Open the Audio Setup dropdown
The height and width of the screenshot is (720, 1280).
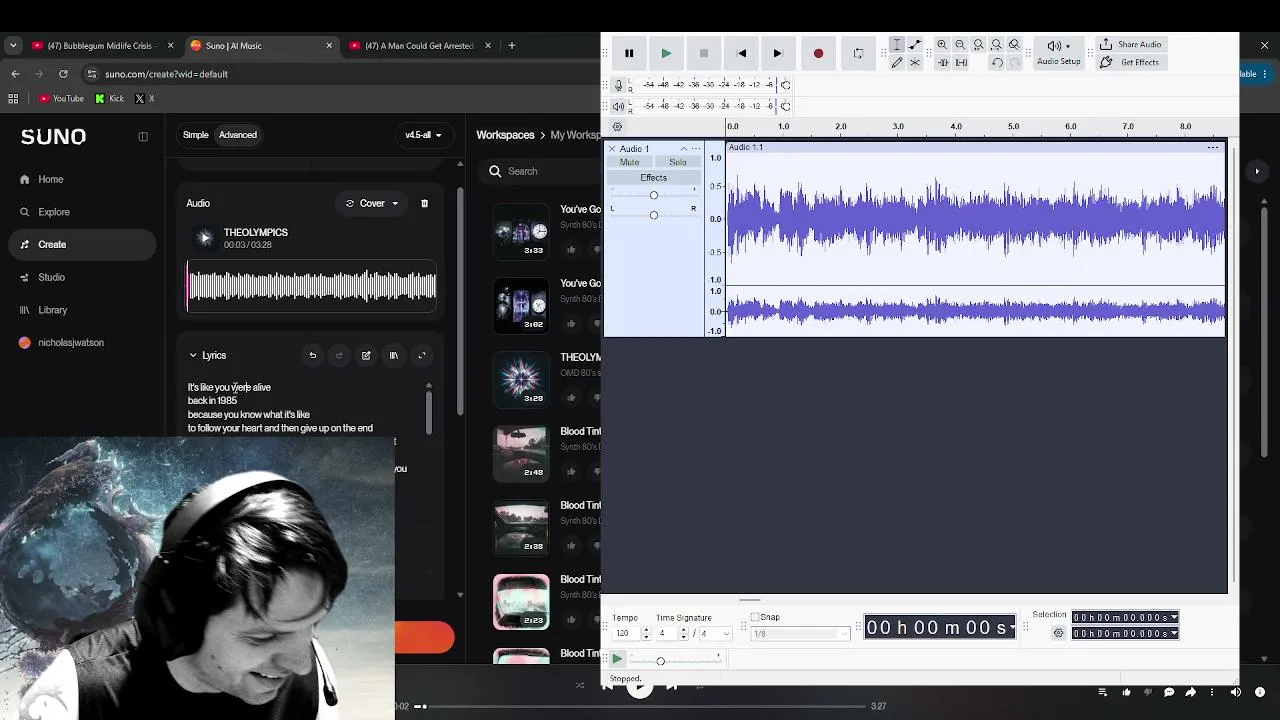pyautogui.click(x=1059, y=53)
